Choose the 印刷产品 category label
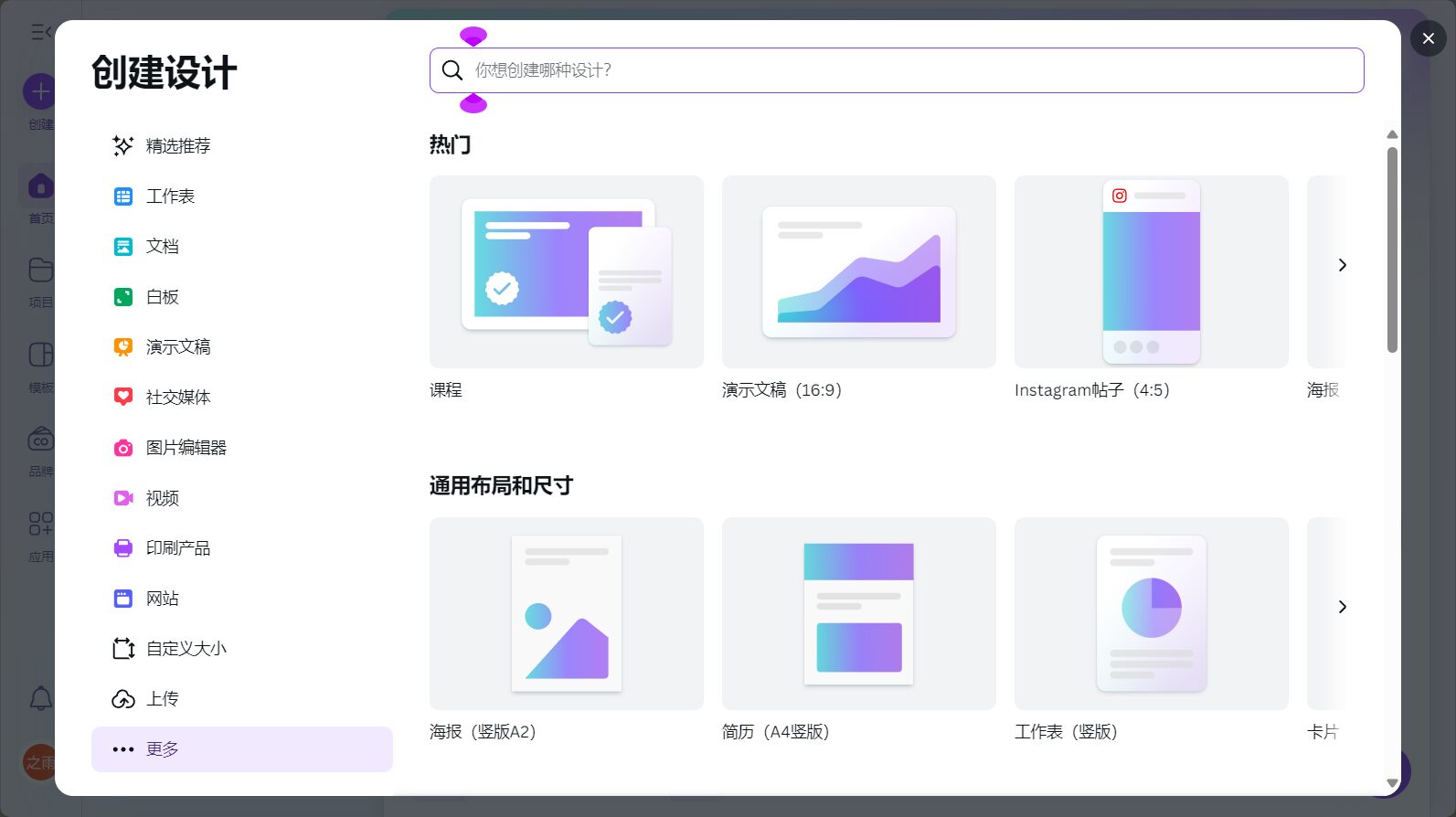The width and height of the screenshot is (1456, 817). pyautogui.click(x=178, y=548)
